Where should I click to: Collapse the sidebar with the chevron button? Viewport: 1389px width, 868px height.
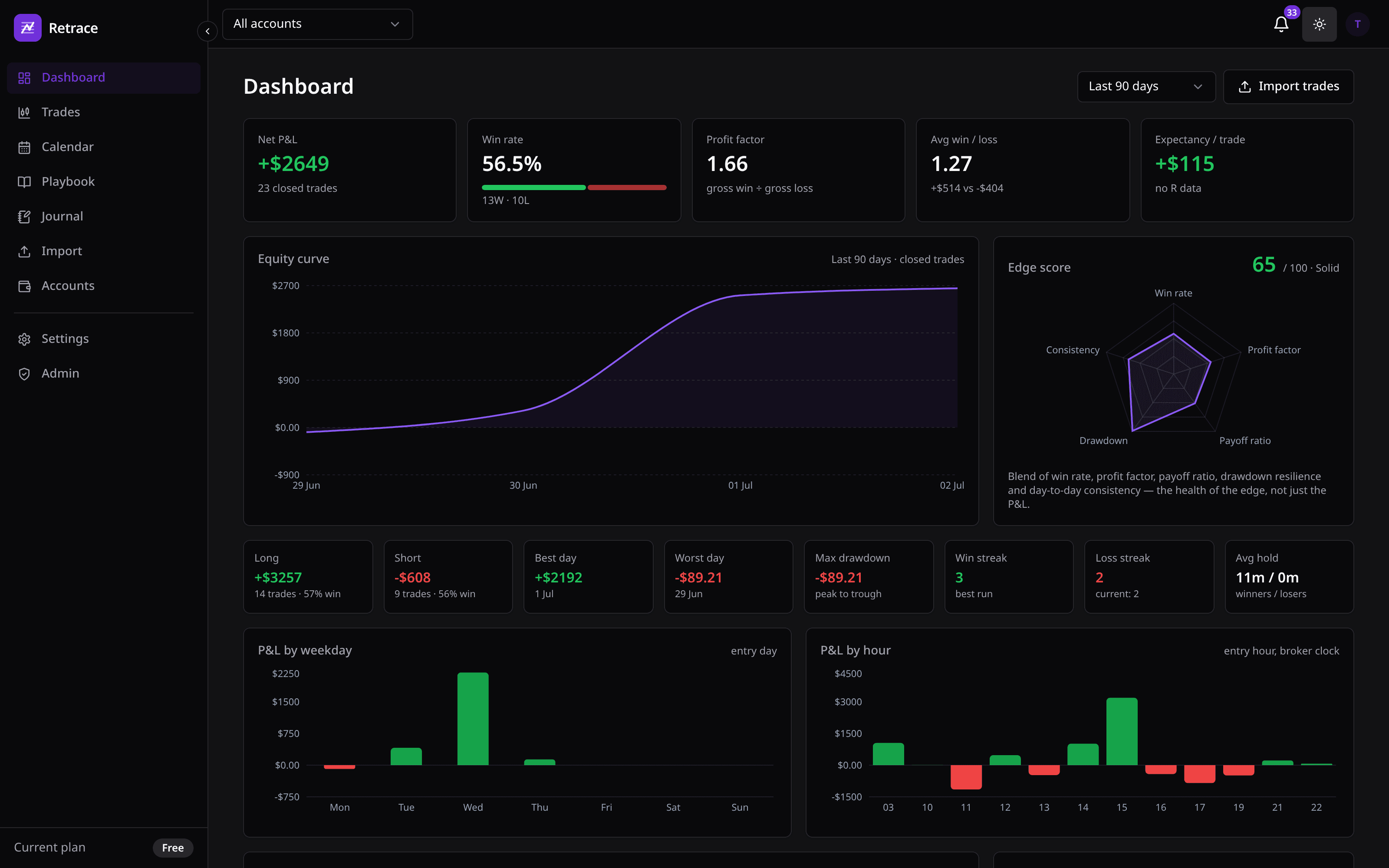207,31
